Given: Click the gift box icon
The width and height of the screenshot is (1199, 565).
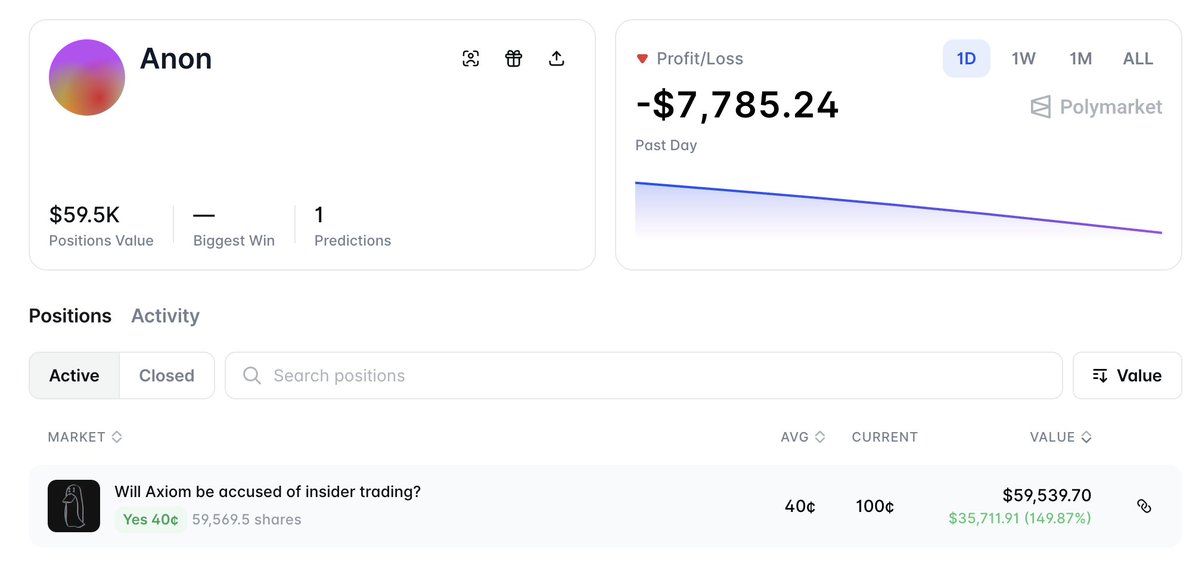Looking at the screenshot, I should tap(514, 58).
